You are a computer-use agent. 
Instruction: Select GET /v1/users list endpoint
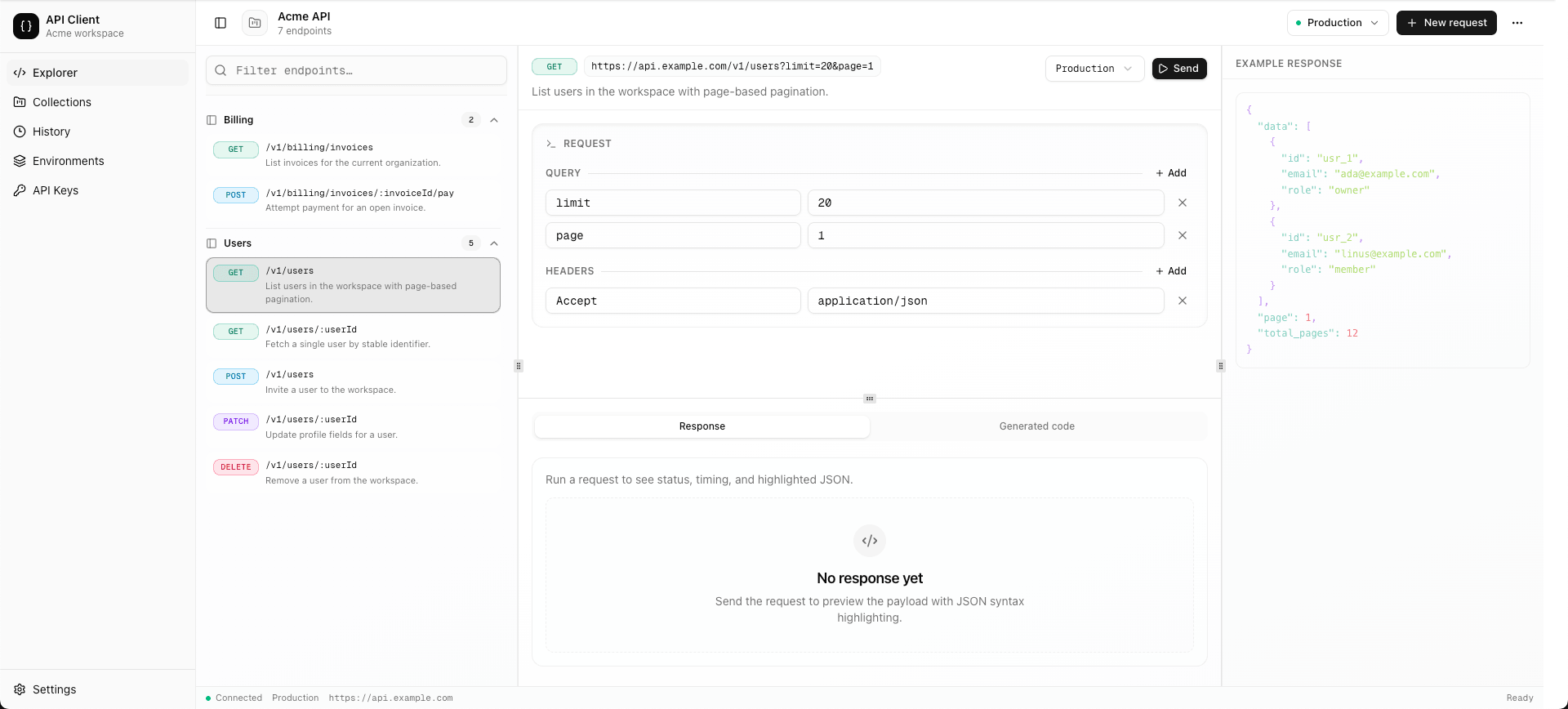tap(353, 285)
